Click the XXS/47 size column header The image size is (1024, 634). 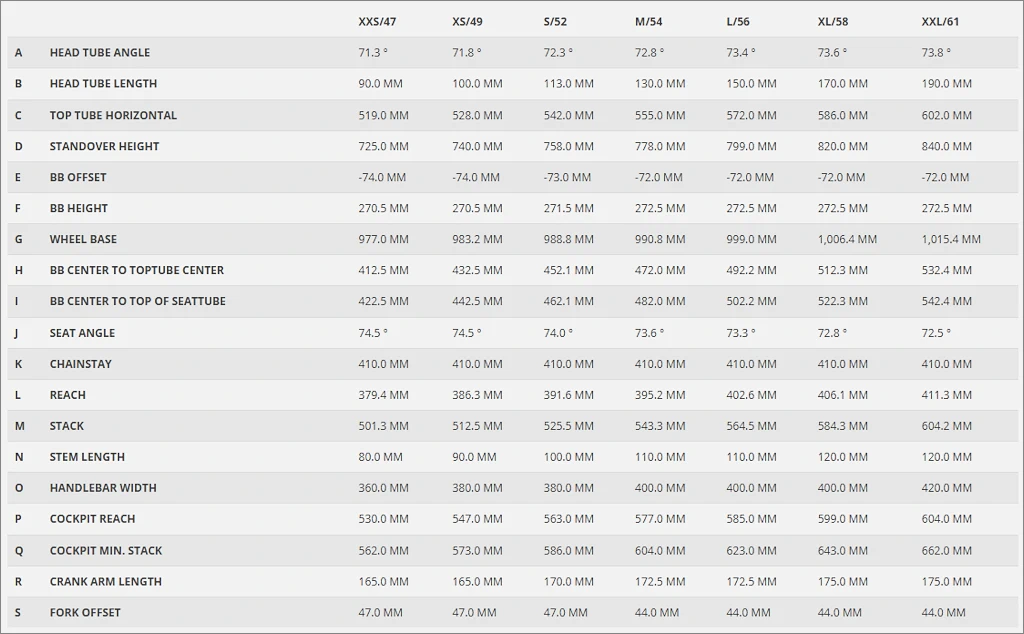tap(378, 21)
